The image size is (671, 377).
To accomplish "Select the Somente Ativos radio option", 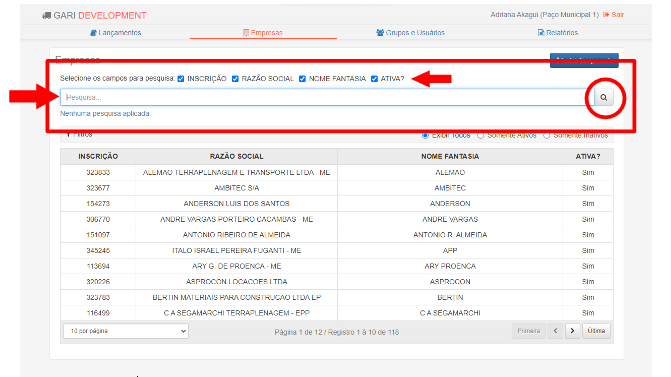I will point(481,136).
